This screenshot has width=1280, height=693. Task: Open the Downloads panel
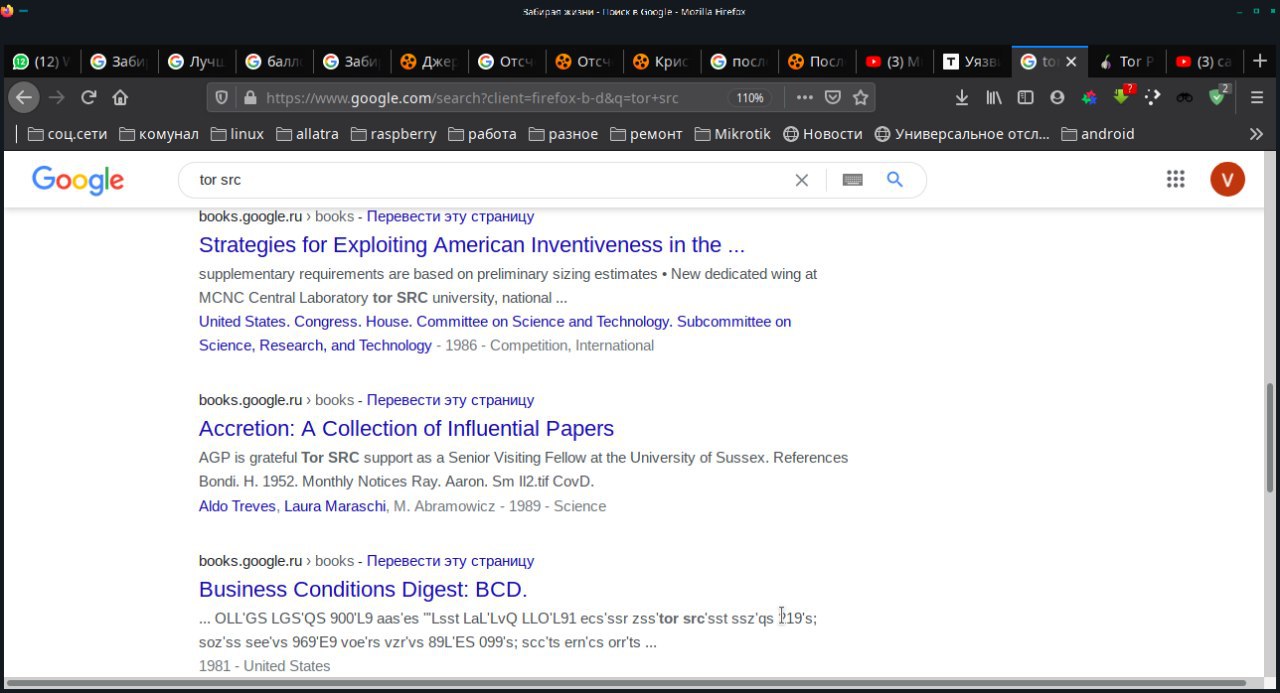(x=962, y=97)
